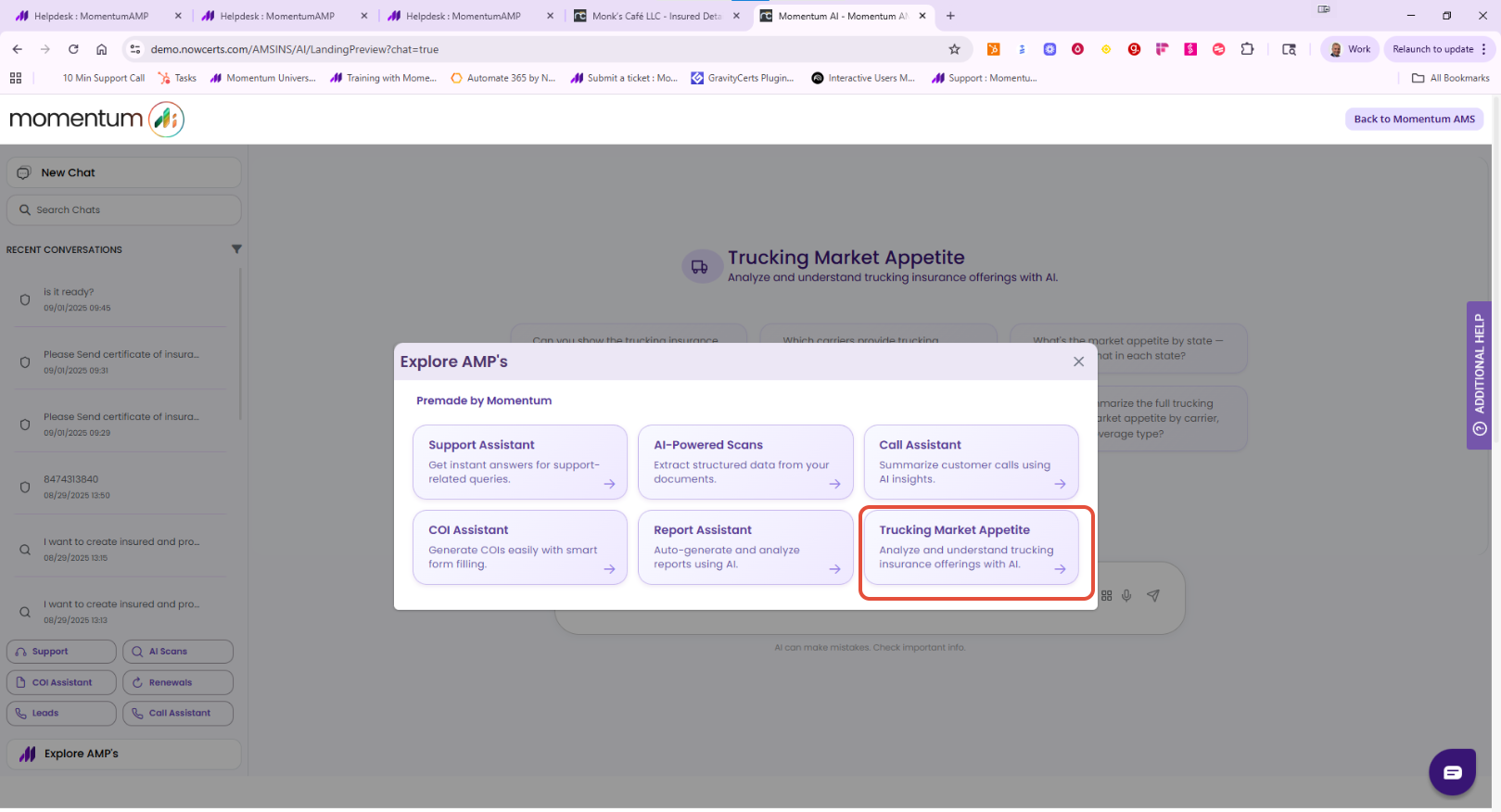
Task: Click the Renewals shortcut button
Action: 178,682
